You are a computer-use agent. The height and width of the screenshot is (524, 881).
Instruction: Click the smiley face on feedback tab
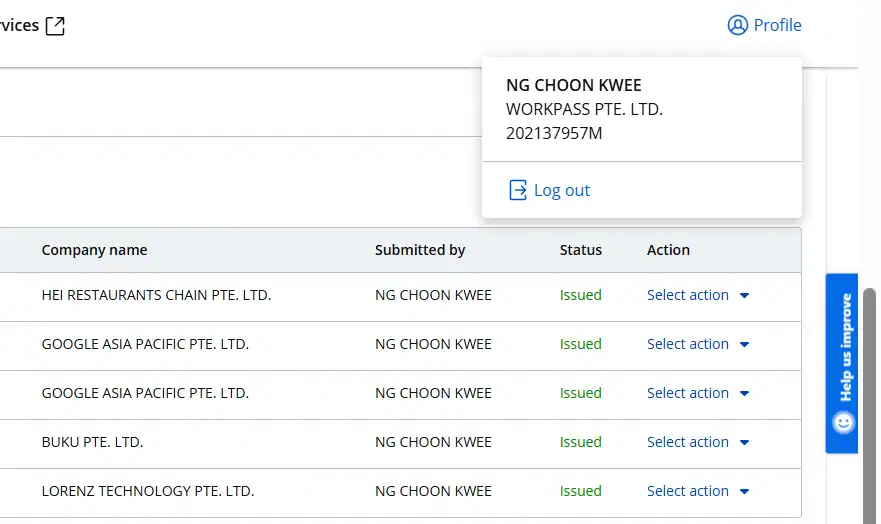pyautogui.click(x=844, y=423)
